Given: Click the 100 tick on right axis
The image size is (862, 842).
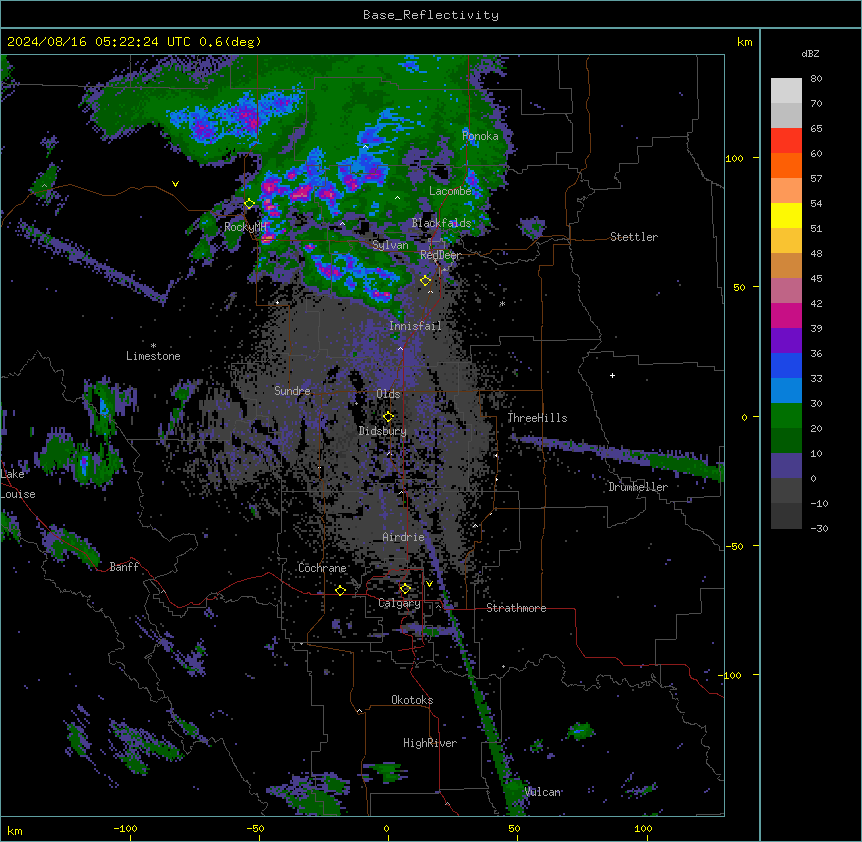Looking at the screenshot, I should (x=734, y=158).
